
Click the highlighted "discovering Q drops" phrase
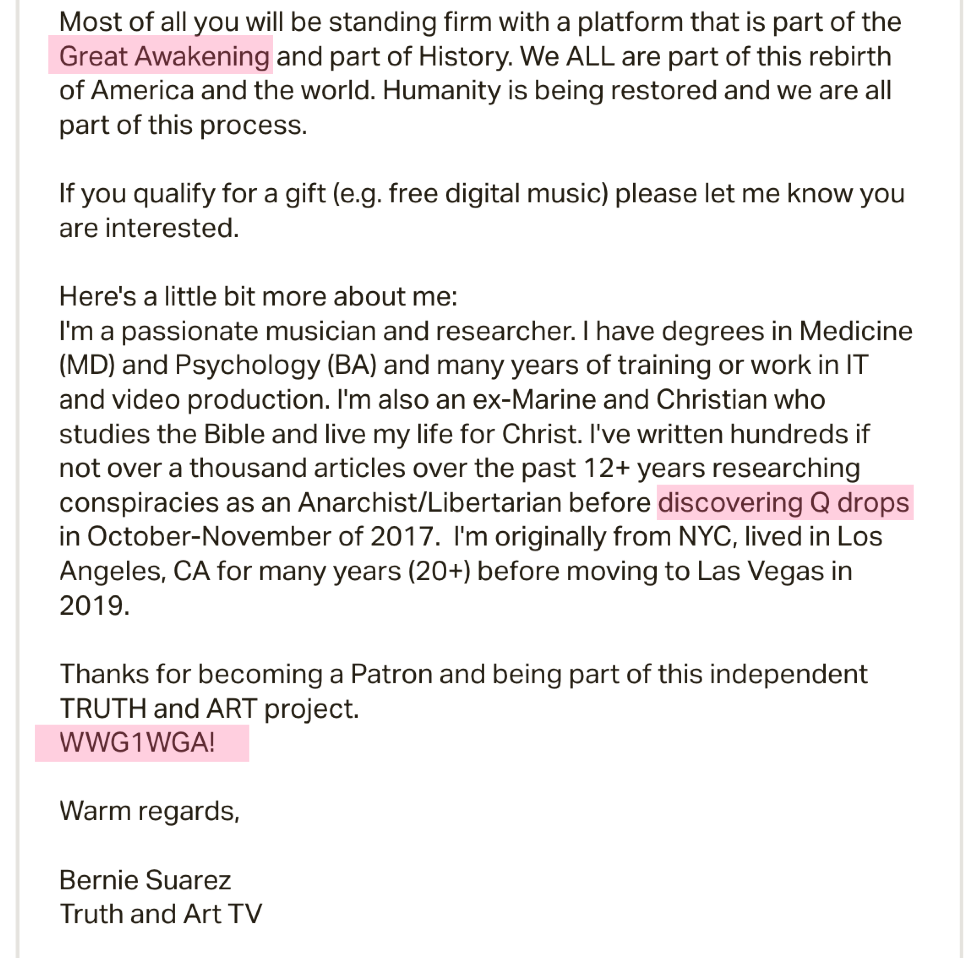[x=784, y=502]
